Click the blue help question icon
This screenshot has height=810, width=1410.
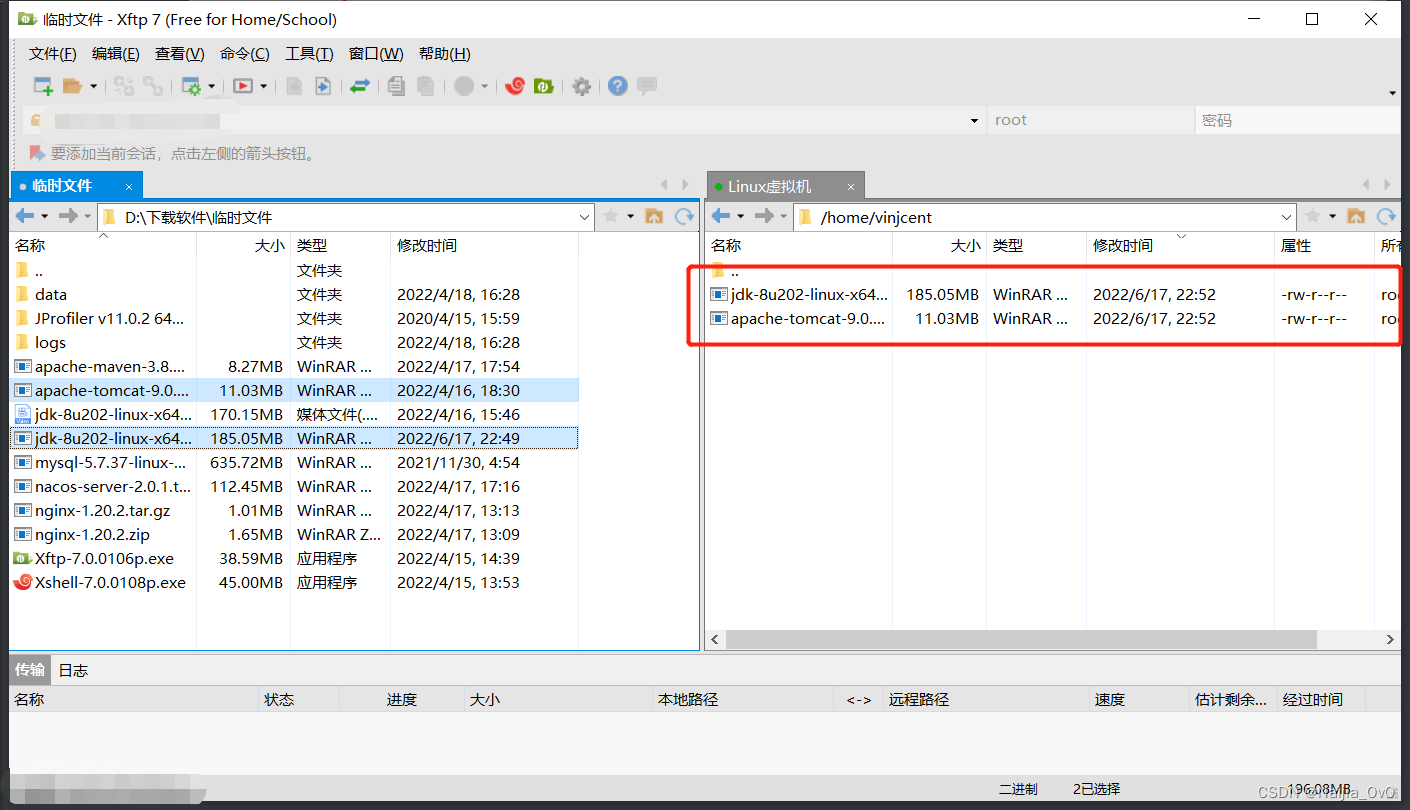tap(618, 86)
